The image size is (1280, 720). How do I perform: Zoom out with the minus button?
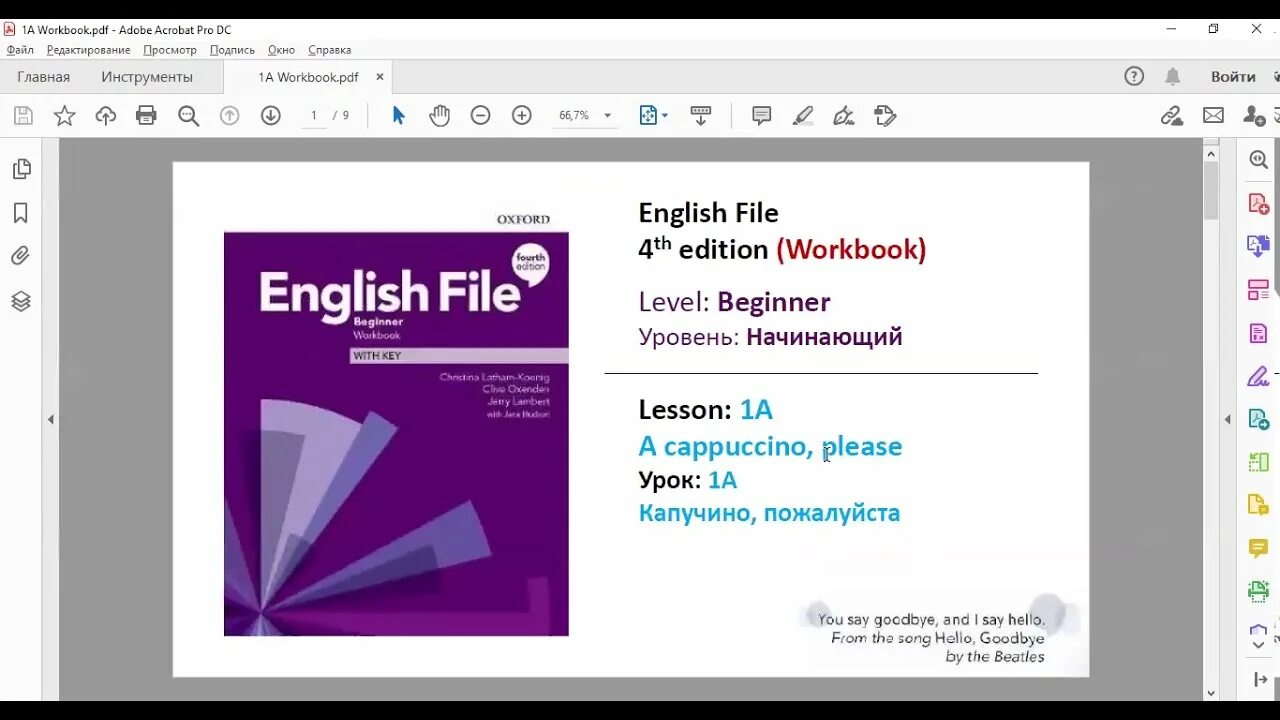[480, 116]
